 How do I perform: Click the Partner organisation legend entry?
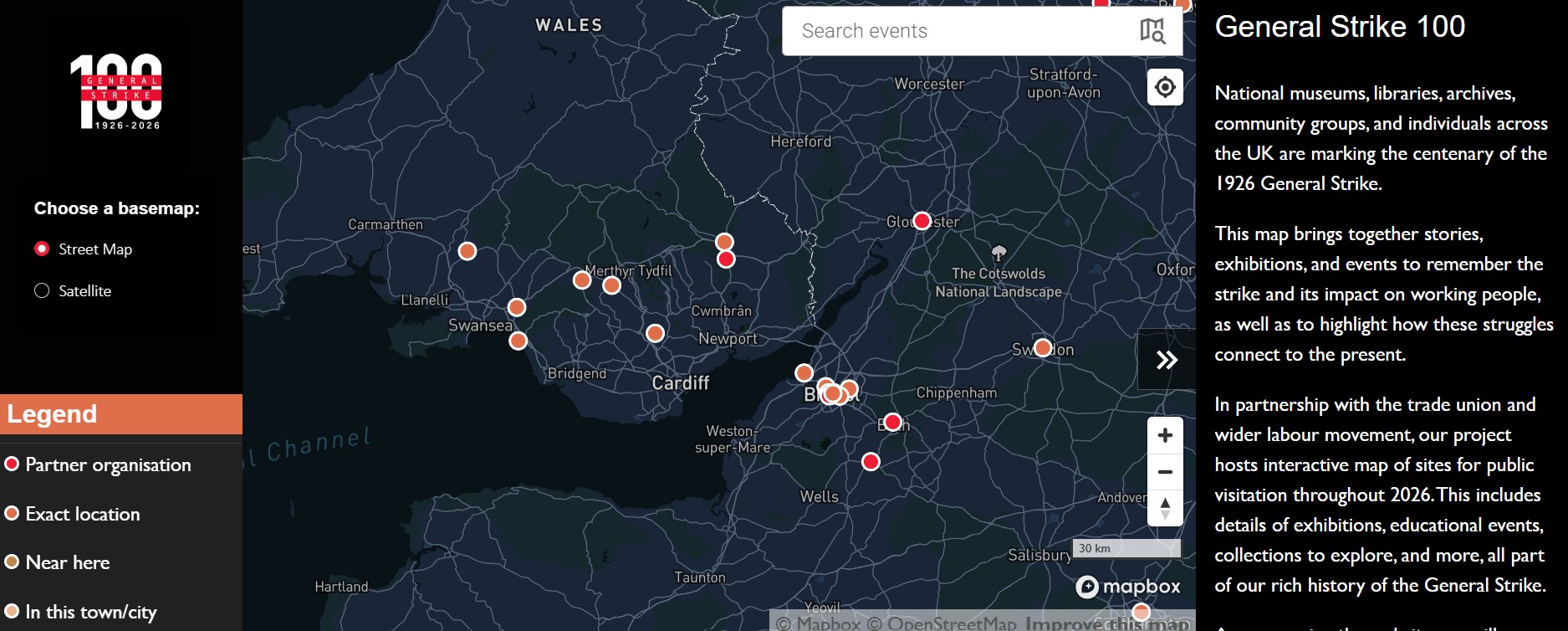tap(108, 465)
